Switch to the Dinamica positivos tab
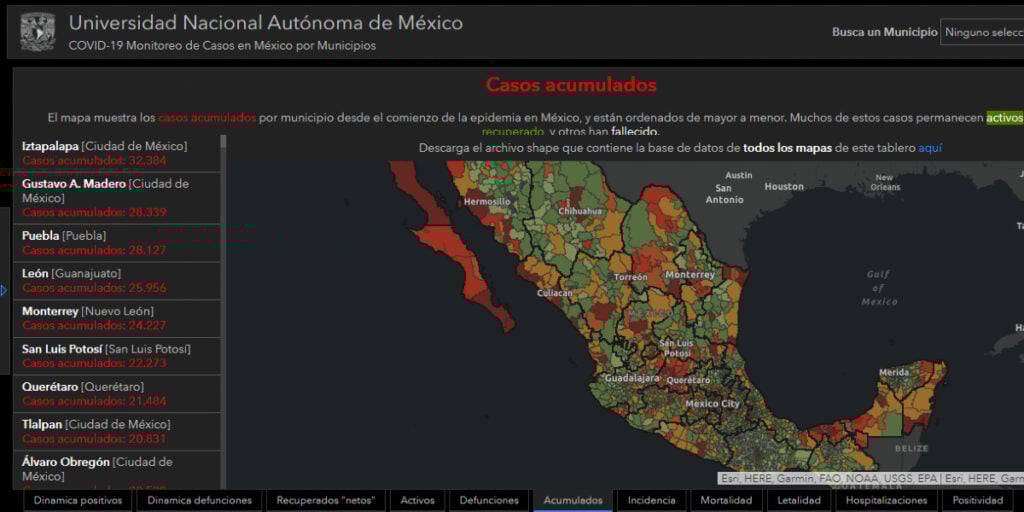1024x512 pixels. 78,500
